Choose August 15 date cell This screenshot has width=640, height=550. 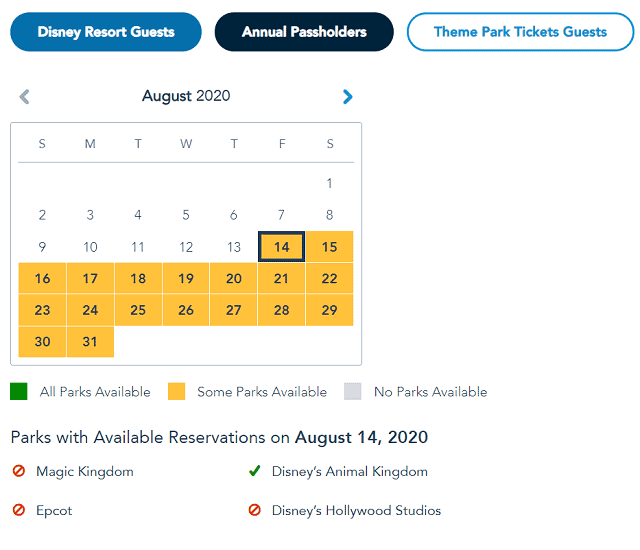pos(329,247)
